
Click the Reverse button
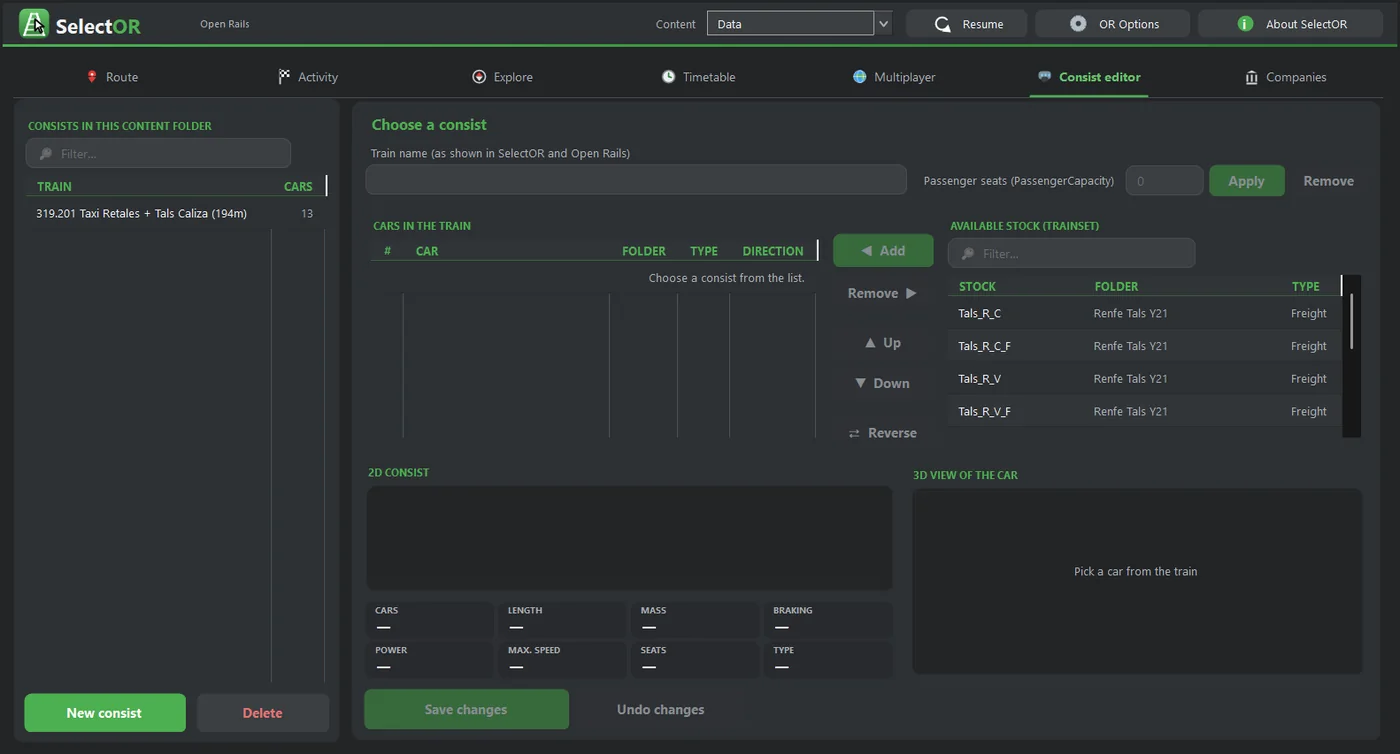tap(882, 433)
